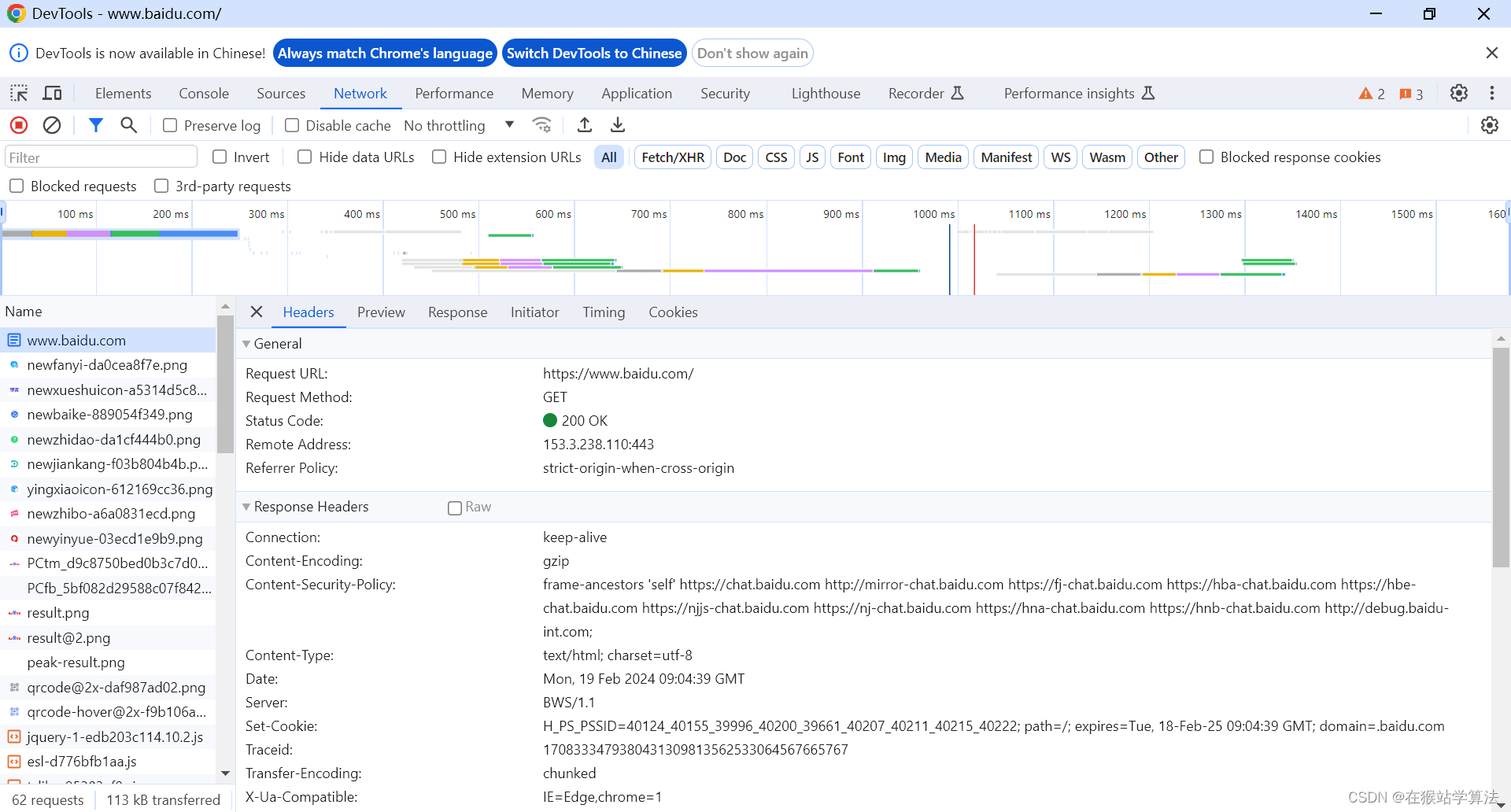Dismiss the Chinese language infobar

1492,53
